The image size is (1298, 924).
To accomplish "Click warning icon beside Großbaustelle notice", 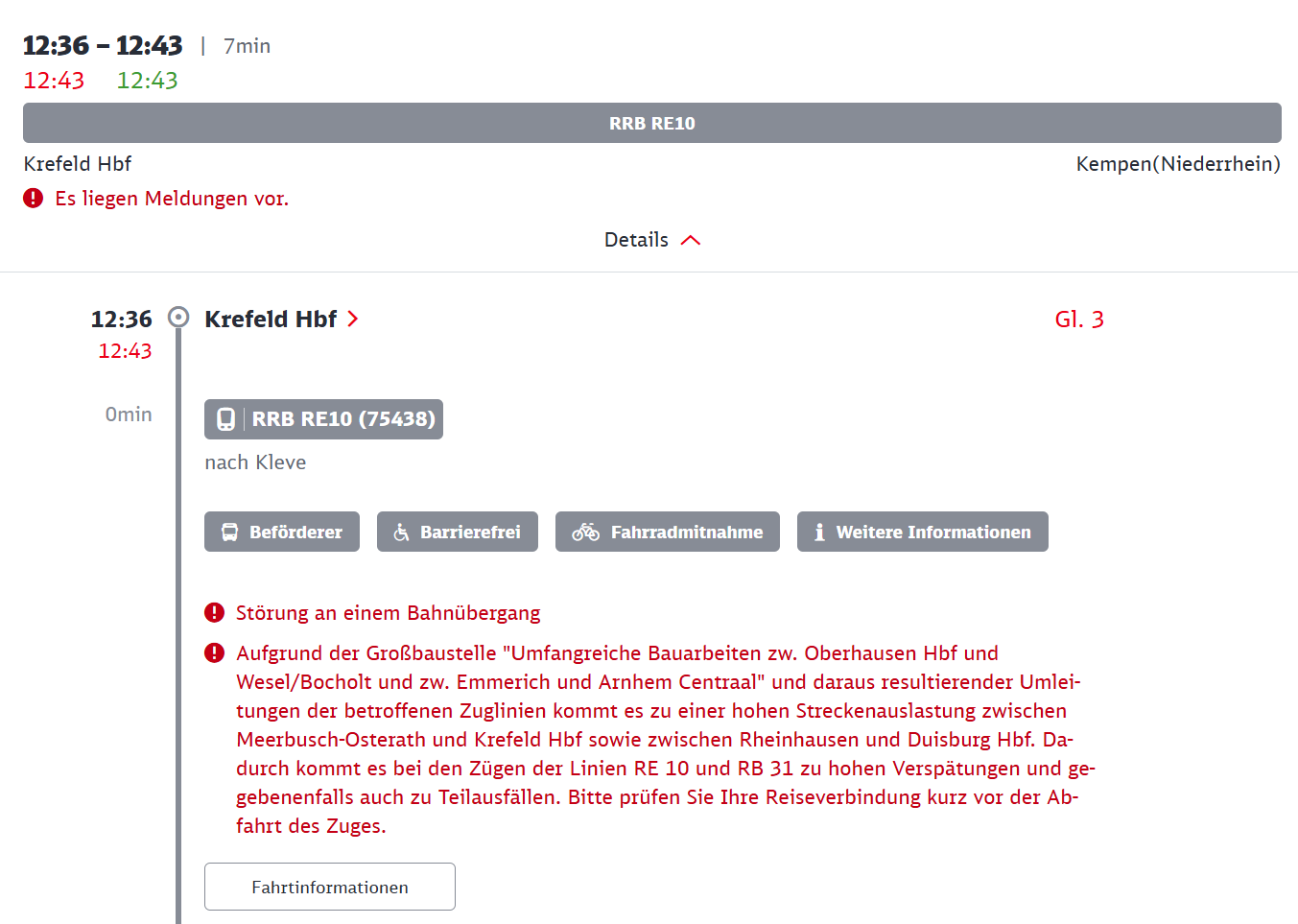I will pos(215,652).
